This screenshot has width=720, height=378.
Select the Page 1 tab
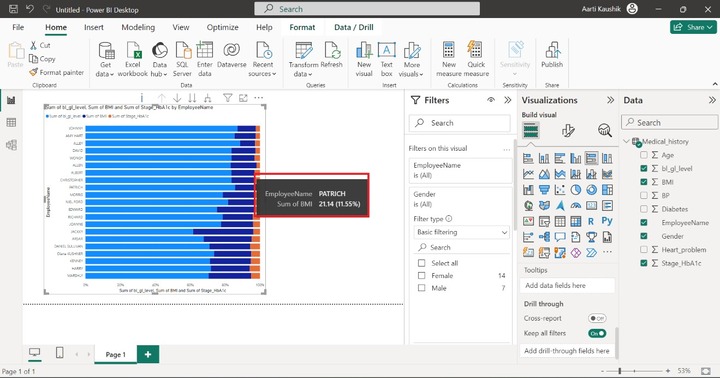115,354
